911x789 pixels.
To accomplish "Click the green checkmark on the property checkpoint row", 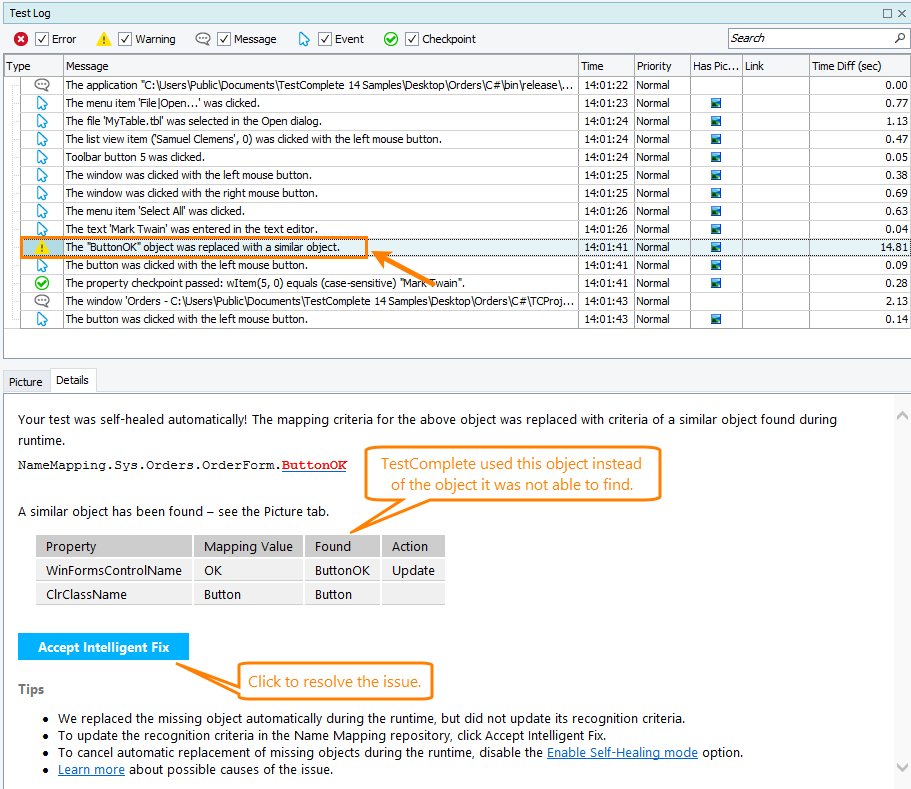I will [x=42, y=283].
